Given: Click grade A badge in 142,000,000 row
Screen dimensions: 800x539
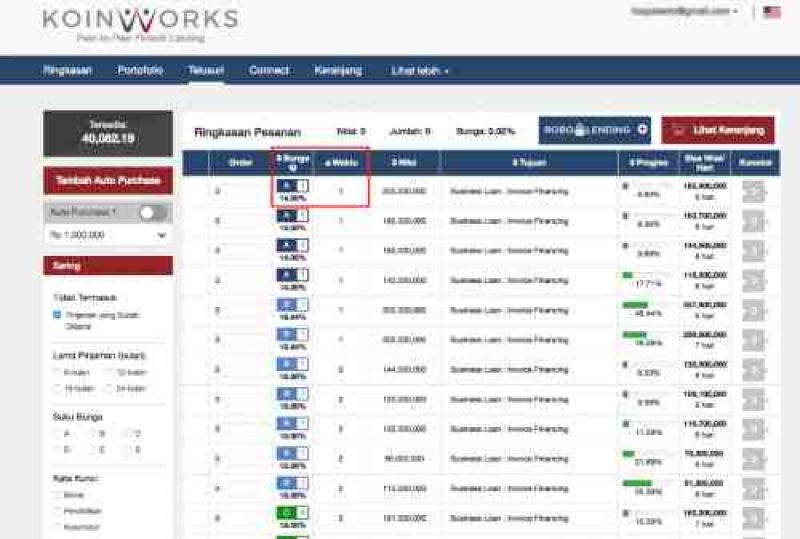Looking at the screenshot, I should (292, 276).
